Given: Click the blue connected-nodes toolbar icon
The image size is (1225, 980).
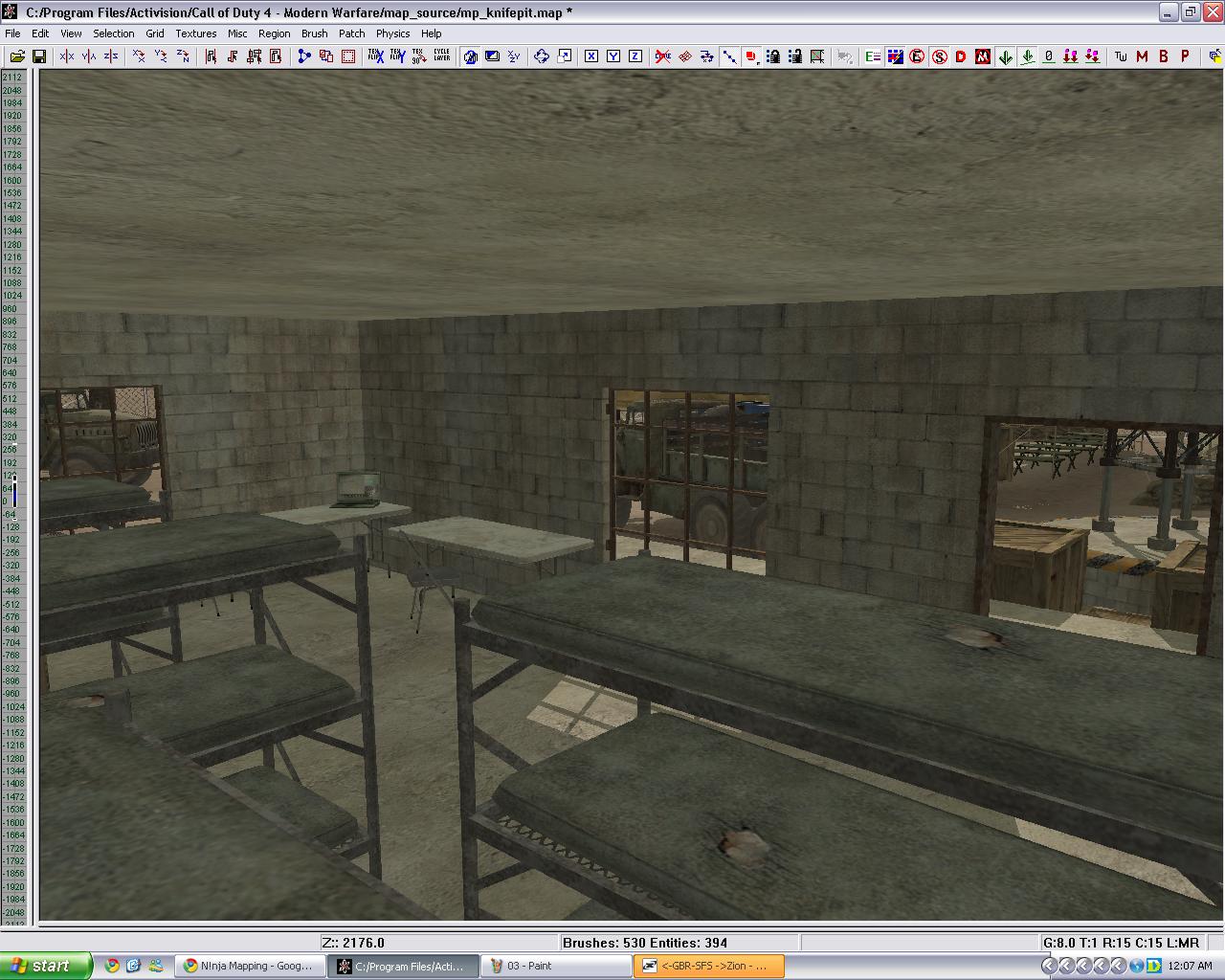Looking at the screenshot, I should point(304,56).
